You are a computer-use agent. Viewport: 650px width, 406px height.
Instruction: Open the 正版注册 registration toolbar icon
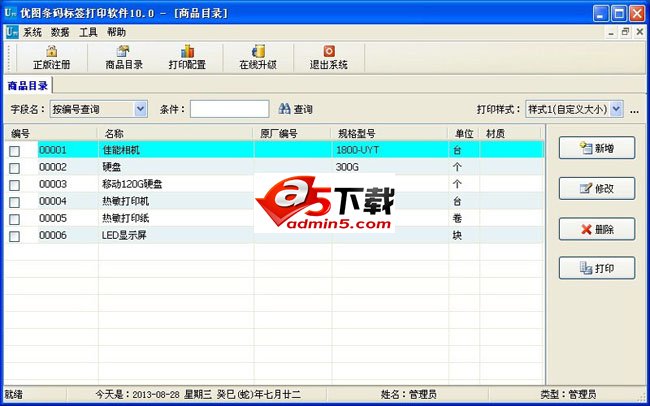(x=51, y=58)
